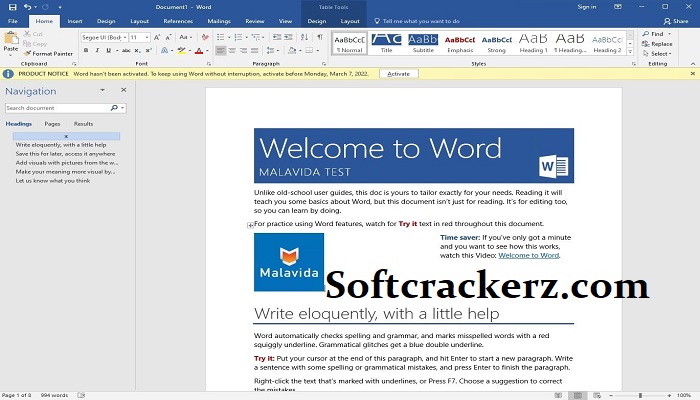The width and height of the screenshot is (700, 400).
Task: Set Justify paragraph alignment
Action: 254,50
